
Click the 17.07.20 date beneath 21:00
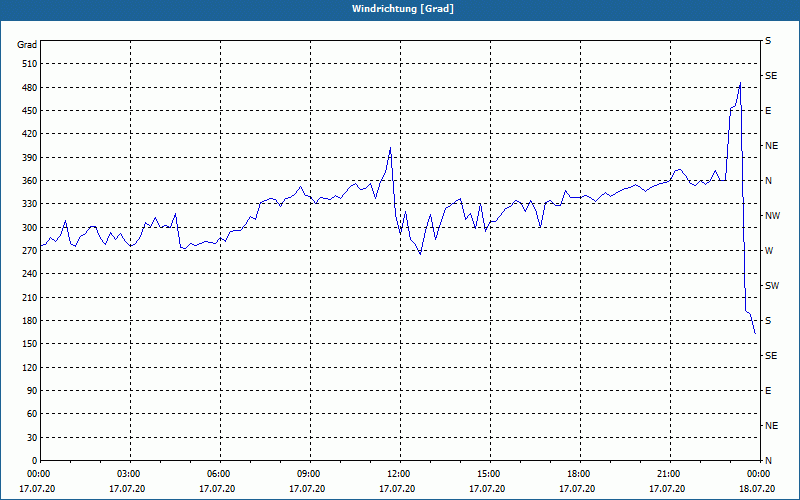667,488
